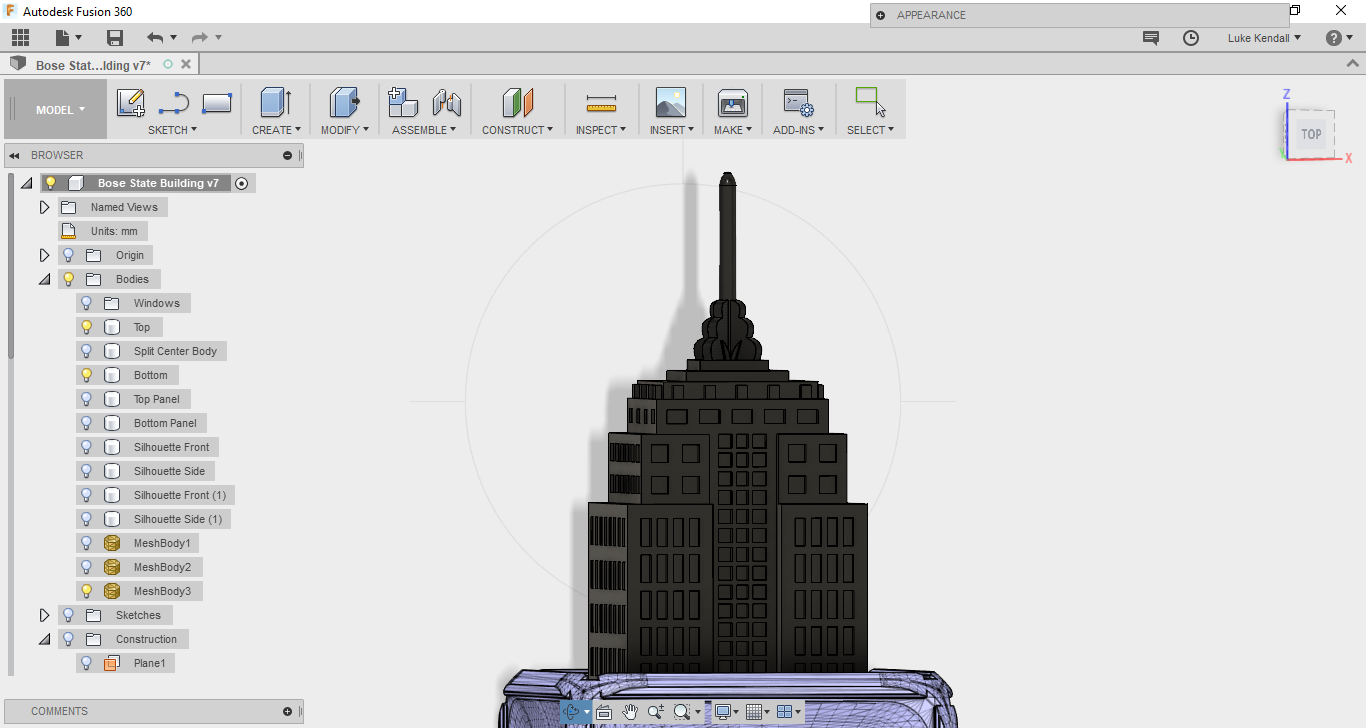The image size is (1366, 728).
Task: Click the Measure ruler icon
Action: pos(601,102)
